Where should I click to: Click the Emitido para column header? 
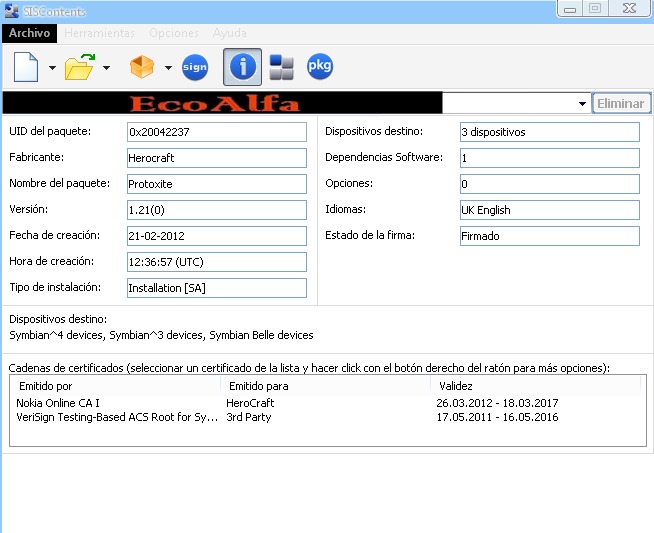click(x=326, y=386)
